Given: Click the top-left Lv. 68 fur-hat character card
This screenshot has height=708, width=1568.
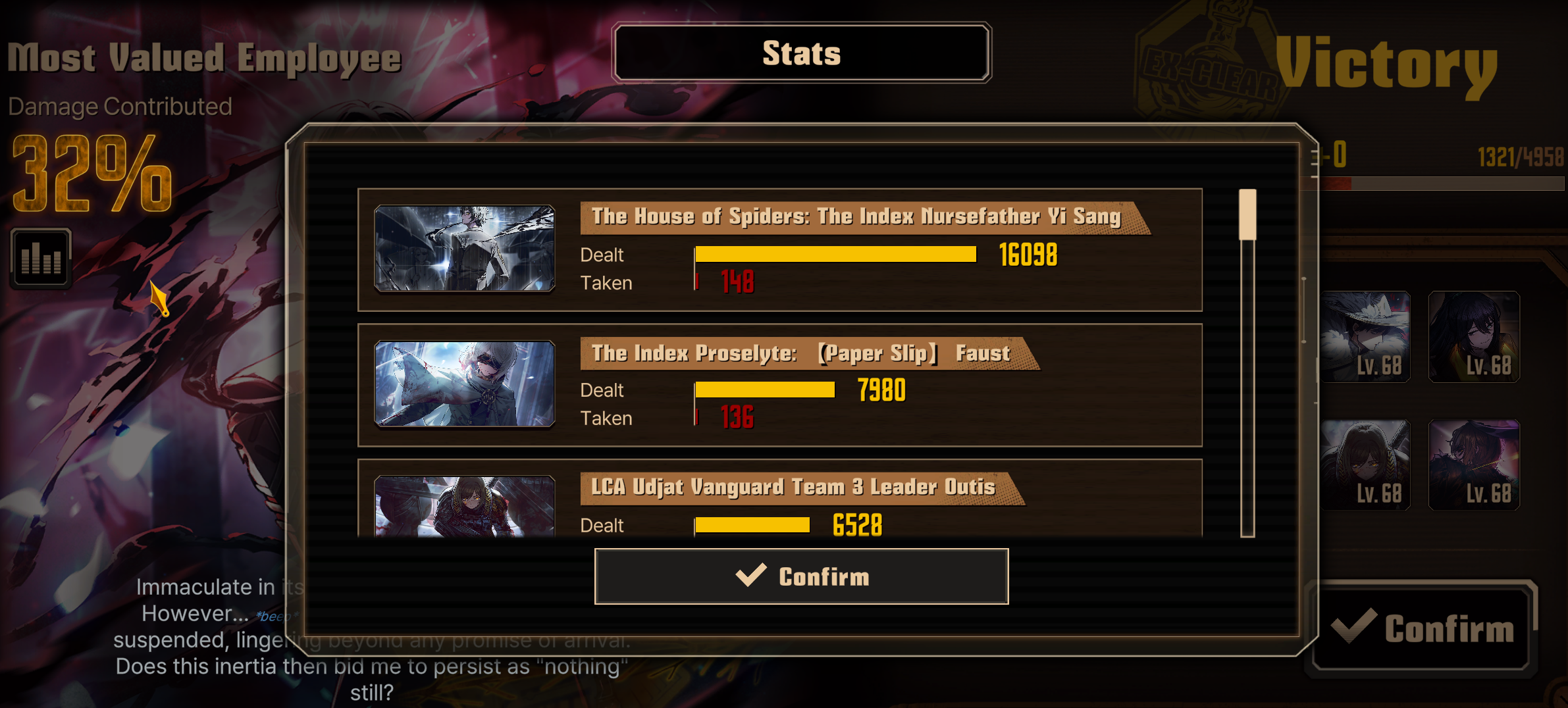Looking at the screenshot, I should coord(1365,337).
